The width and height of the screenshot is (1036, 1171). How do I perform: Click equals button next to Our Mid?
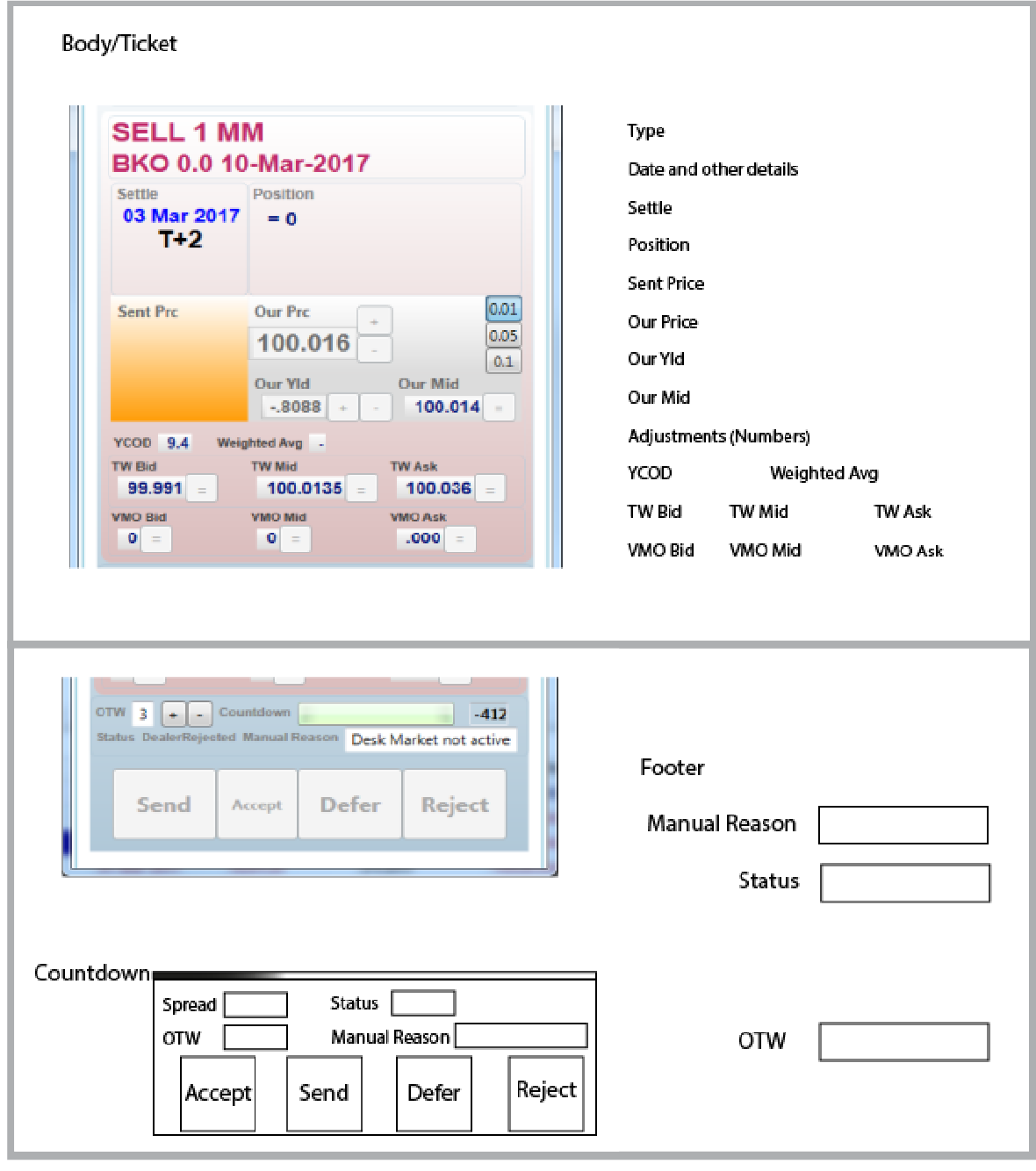point(499,407)
